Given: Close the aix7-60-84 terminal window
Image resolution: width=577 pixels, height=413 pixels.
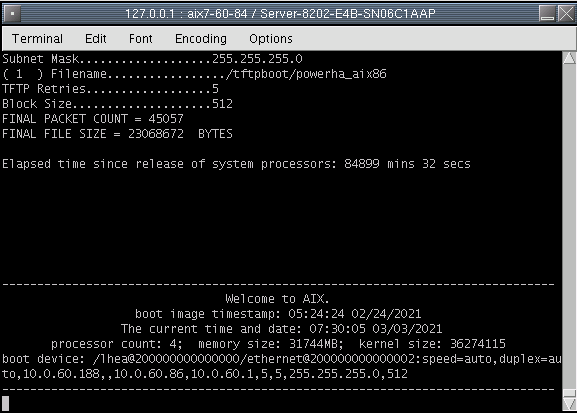Looking at the screenshot, I should pyautogui.click(x=566, y=14).
